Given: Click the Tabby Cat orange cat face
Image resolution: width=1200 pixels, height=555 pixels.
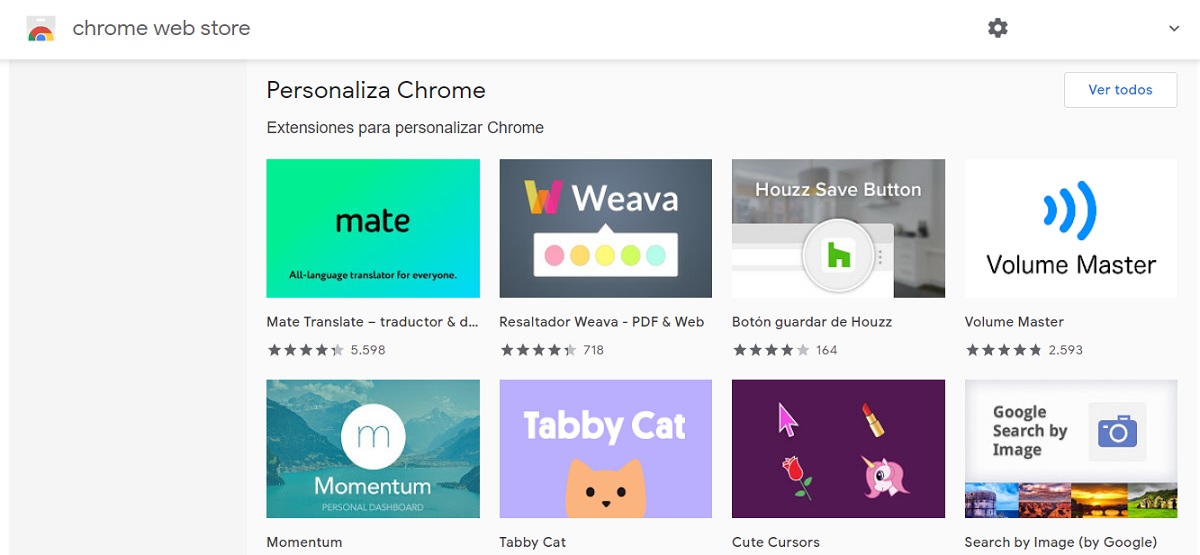Looking at the screenshot, I should pyautogui.click(x=605, y=490).
